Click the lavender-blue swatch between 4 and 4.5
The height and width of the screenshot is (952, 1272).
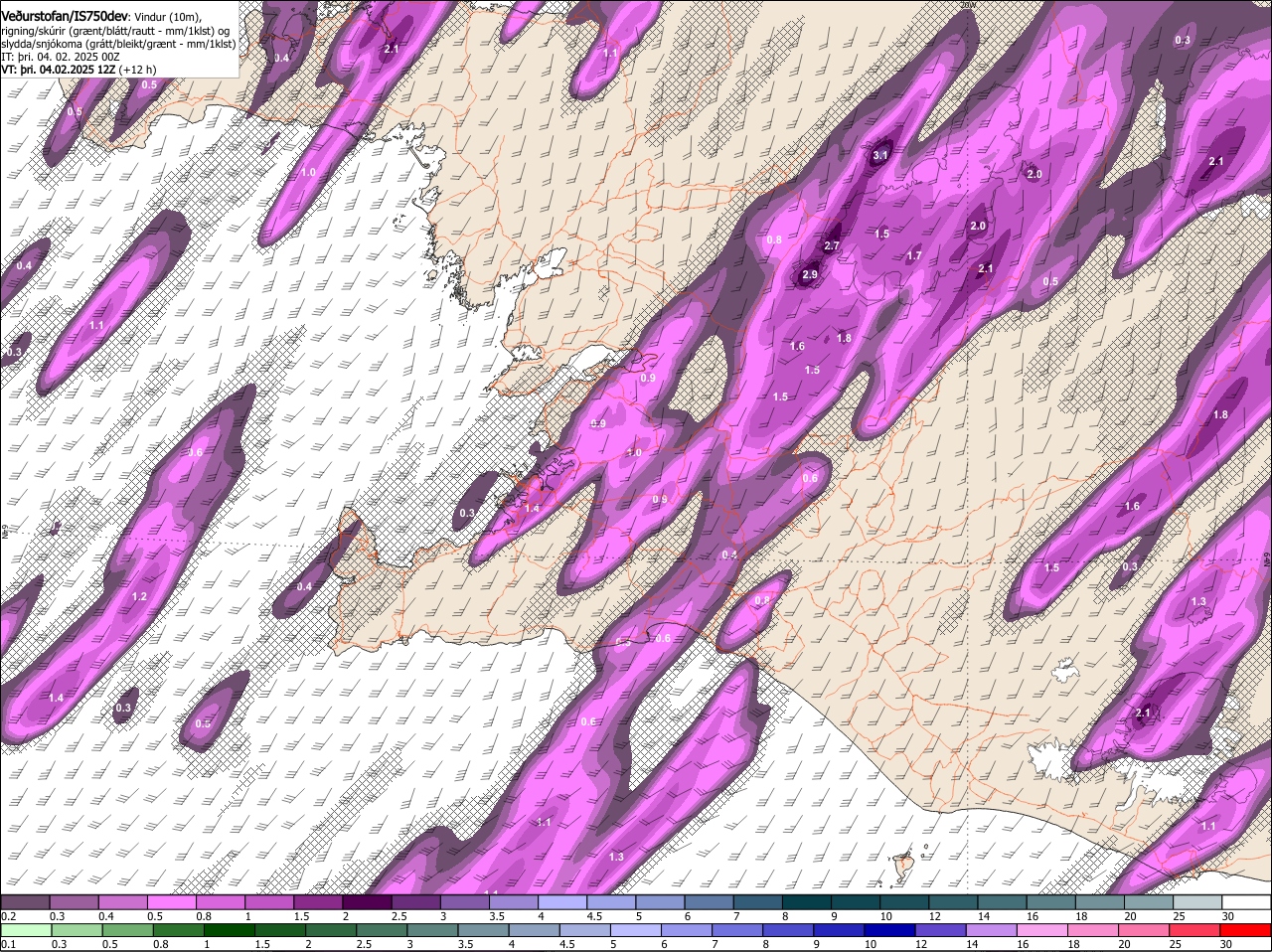click(563, 901)
